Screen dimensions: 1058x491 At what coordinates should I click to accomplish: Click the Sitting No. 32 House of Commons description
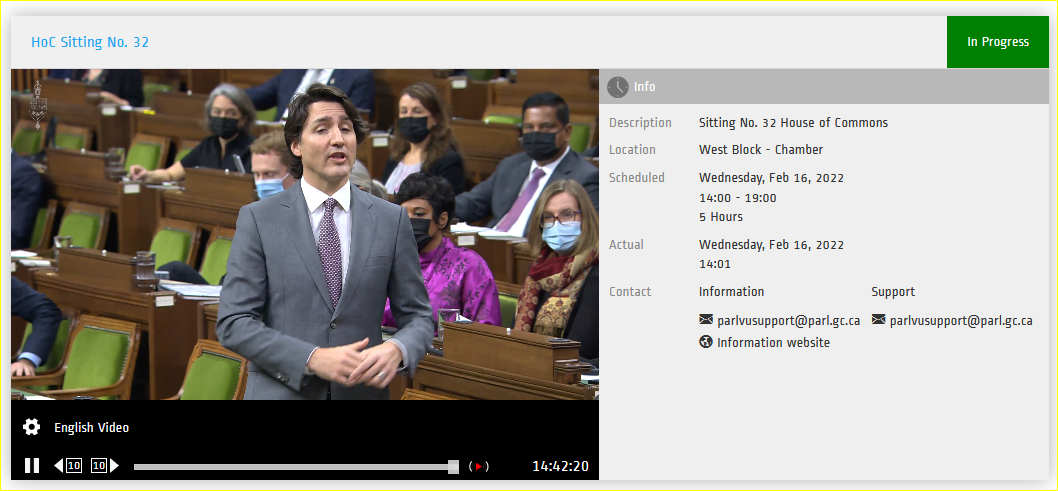pos(794,123)
